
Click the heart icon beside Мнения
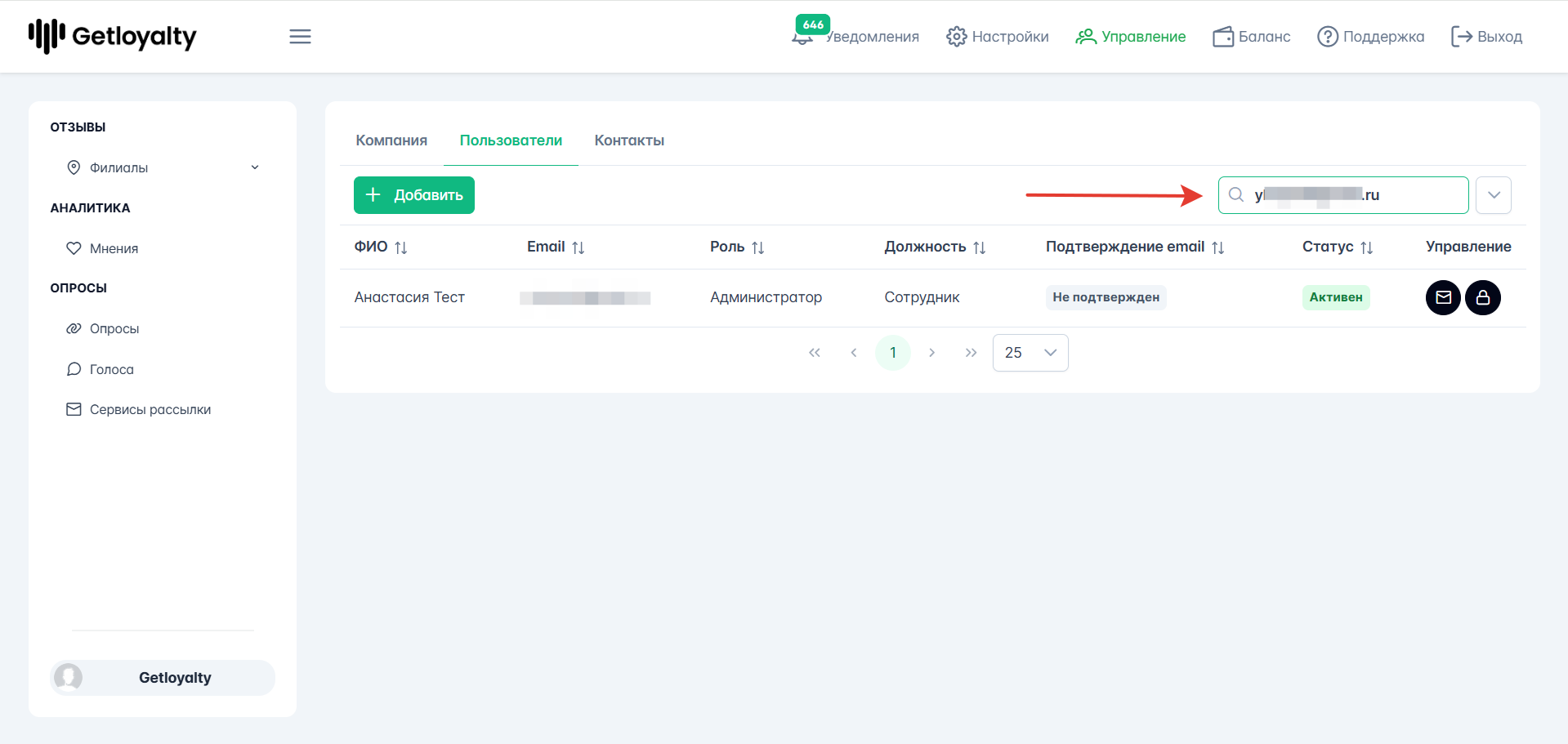tap(74, 248)
